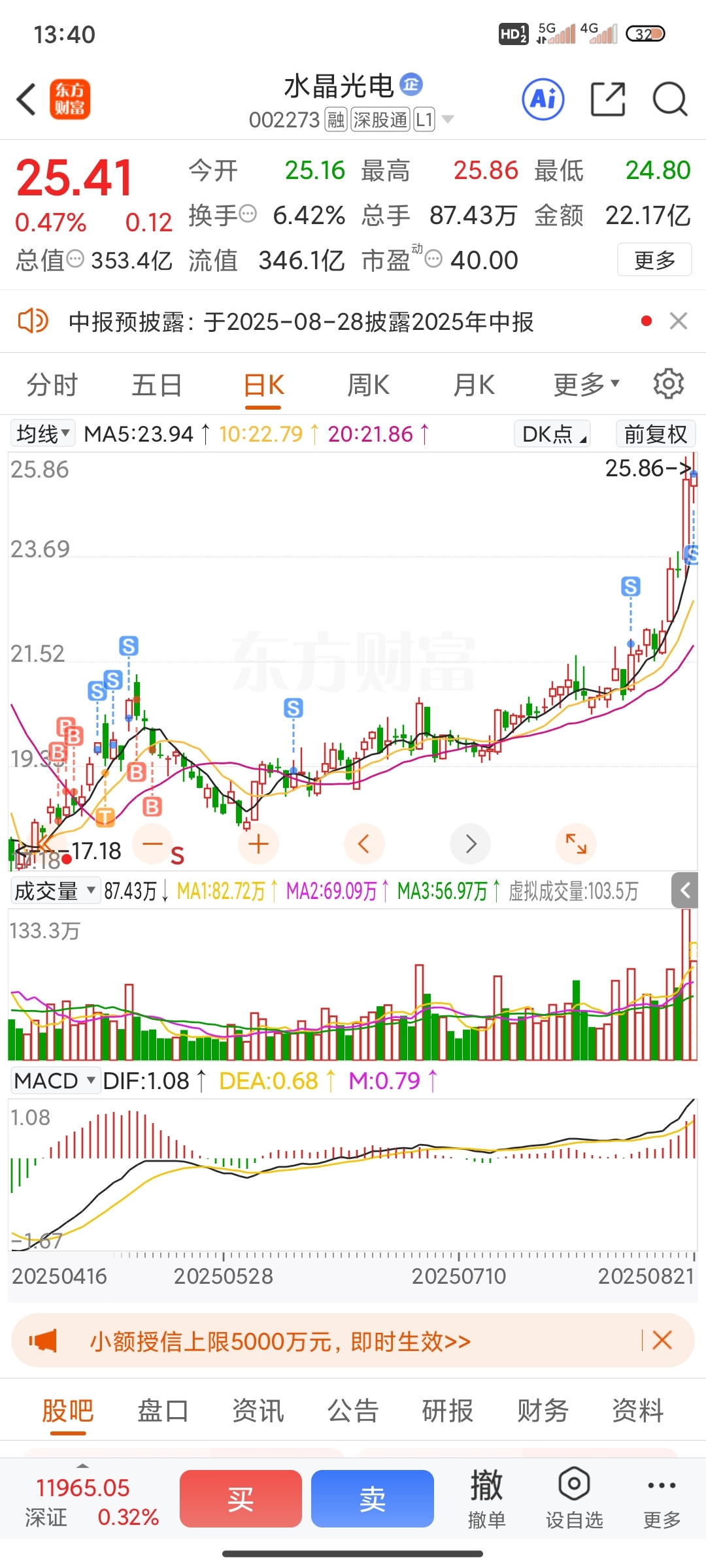Tap the orange T marker on chart
Image resolution: width=706 pixels, height=1568 pixels.
(x=105, y=817)
